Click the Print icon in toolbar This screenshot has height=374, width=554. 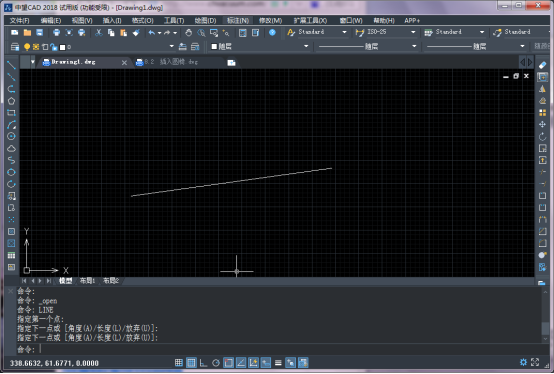(x=56, y=32)
